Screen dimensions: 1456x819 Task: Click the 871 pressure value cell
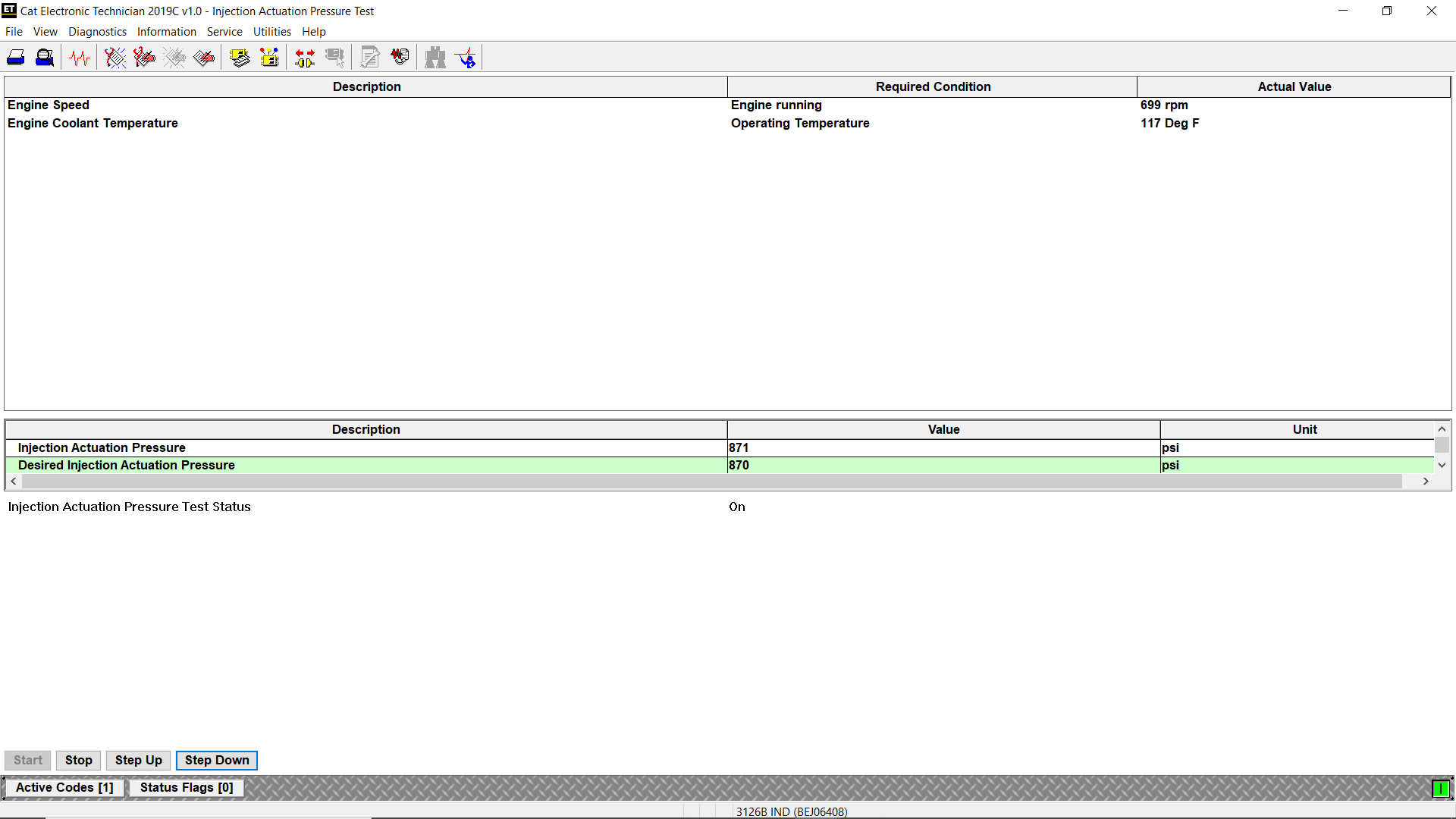pos(943,448)
